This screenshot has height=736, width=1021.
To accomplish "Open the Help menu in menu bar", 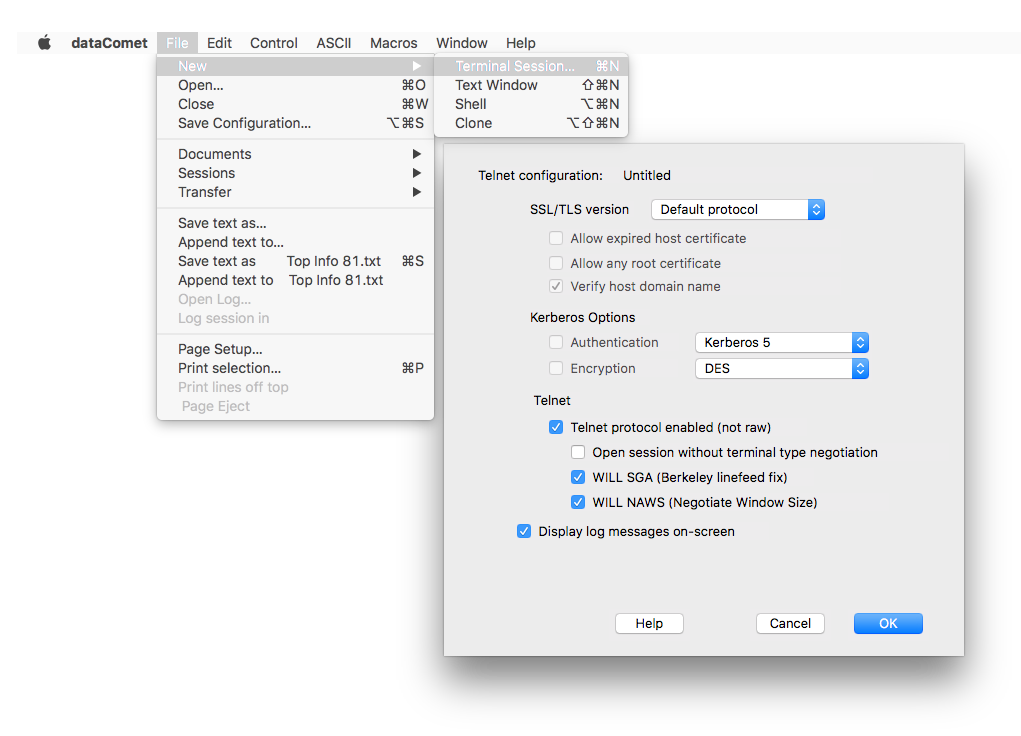I will click(x=521, y=43).
